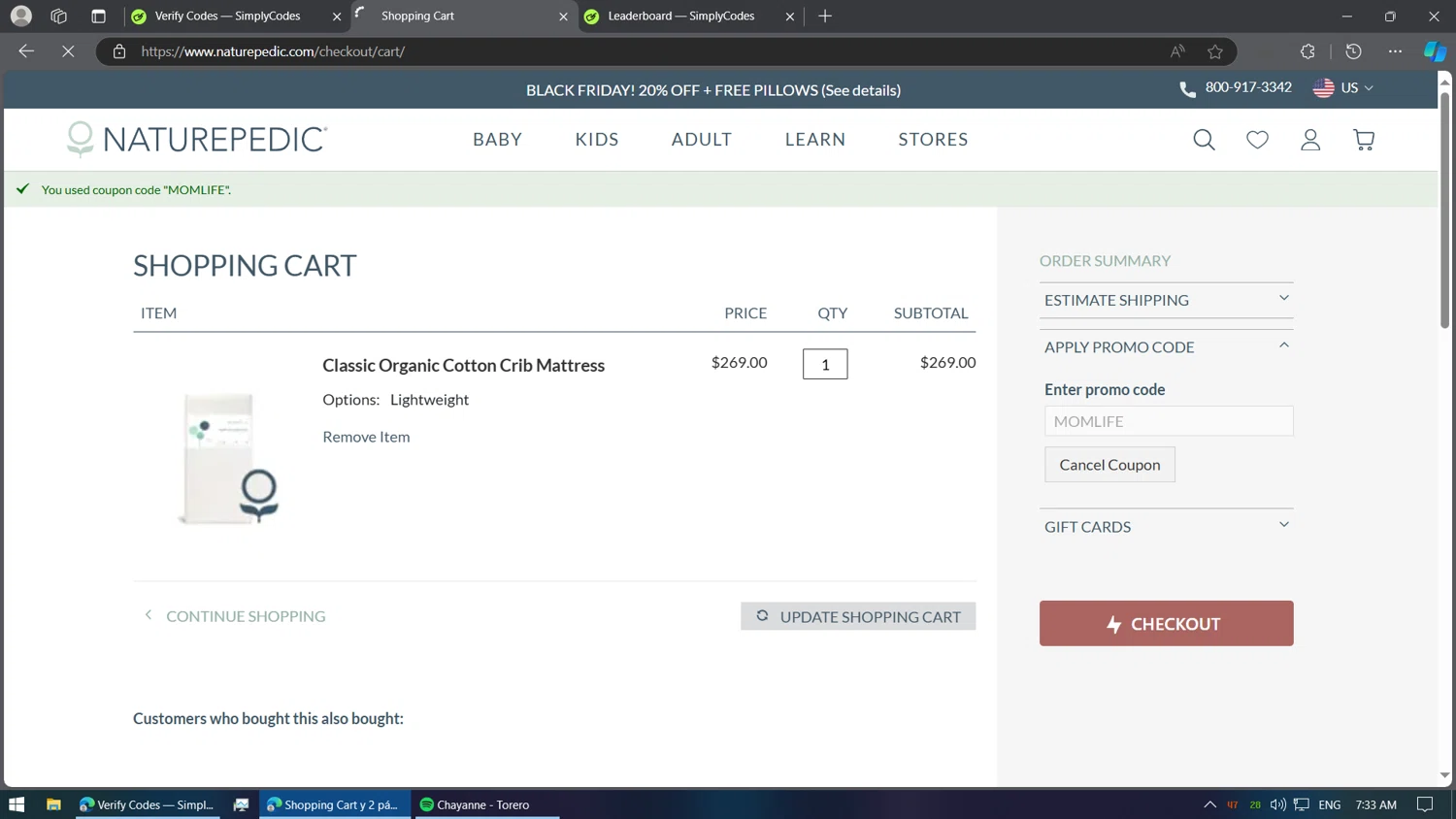Open the STORES menu
The image size is (1456, 819).
933,139
